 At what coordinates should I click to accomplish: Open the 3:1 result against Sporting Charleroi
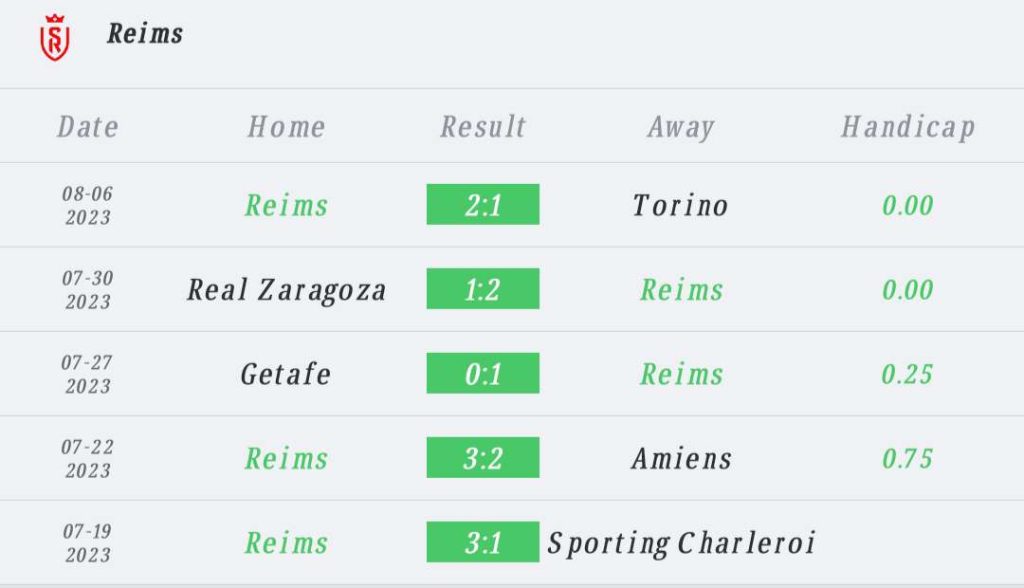pyautogui.click(x=483, y=542)
